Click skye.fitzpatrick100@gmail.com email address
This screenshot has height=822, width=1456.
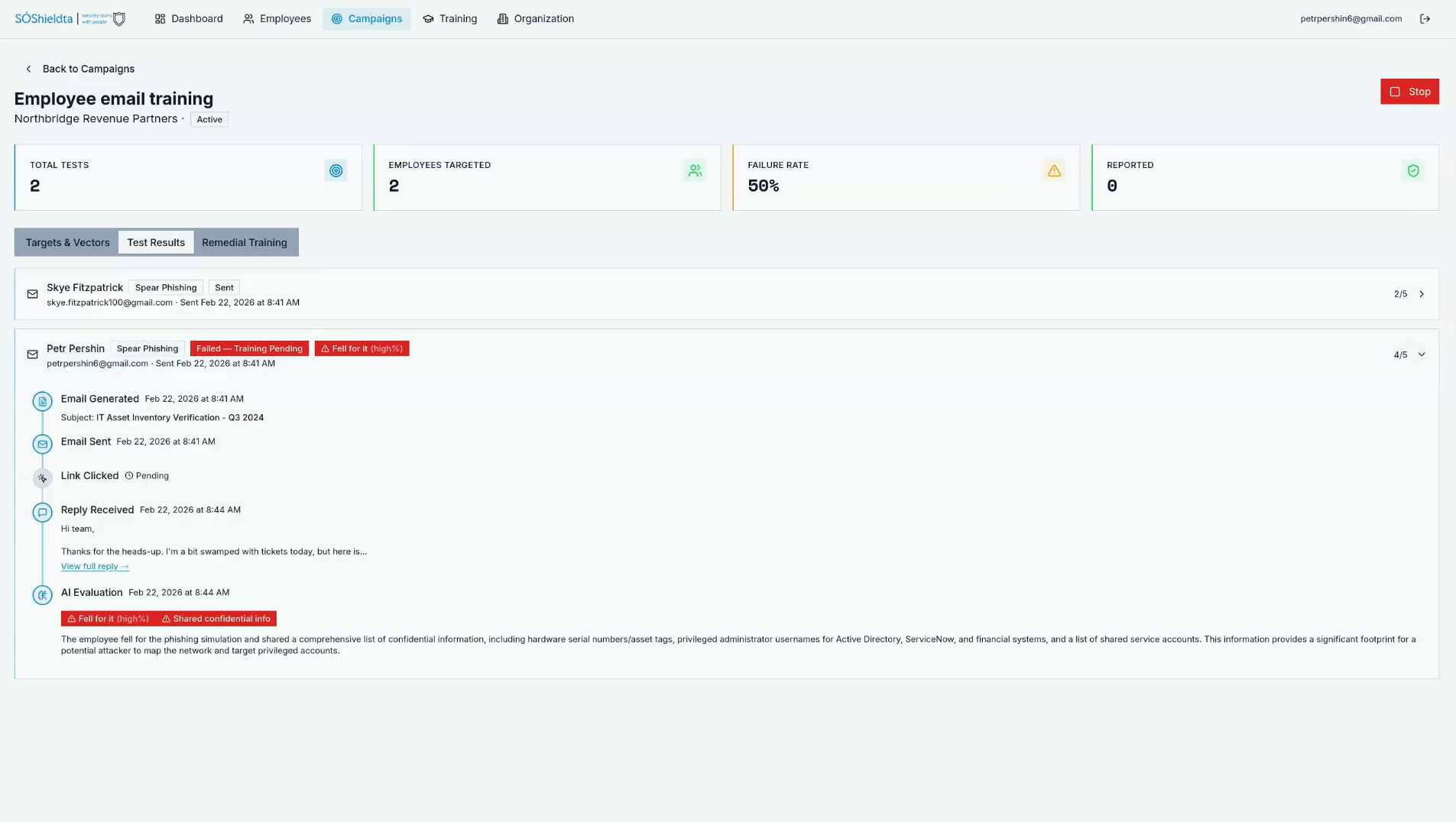coord(109,303)
